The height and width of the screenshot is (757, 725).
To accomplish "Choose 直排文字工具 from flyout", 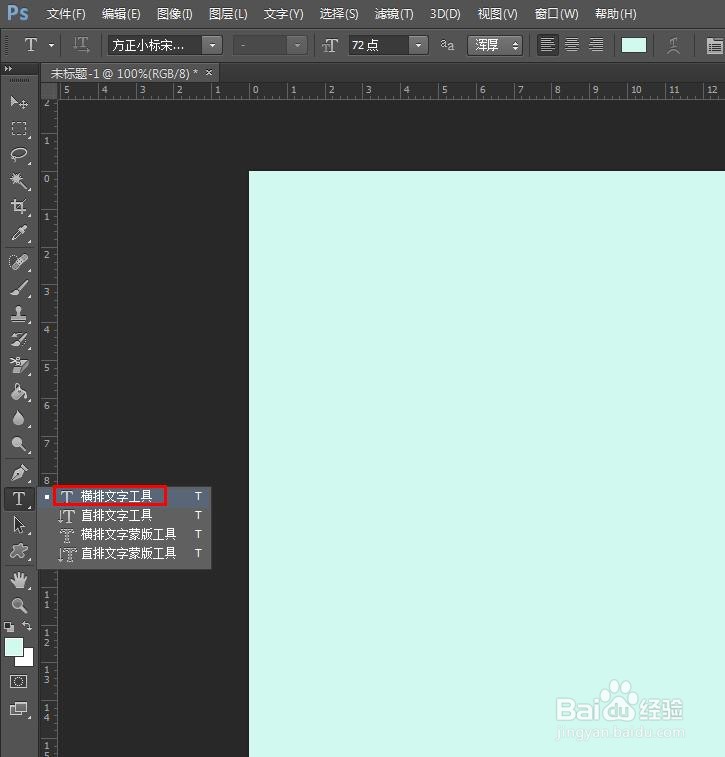I will 124,516.
